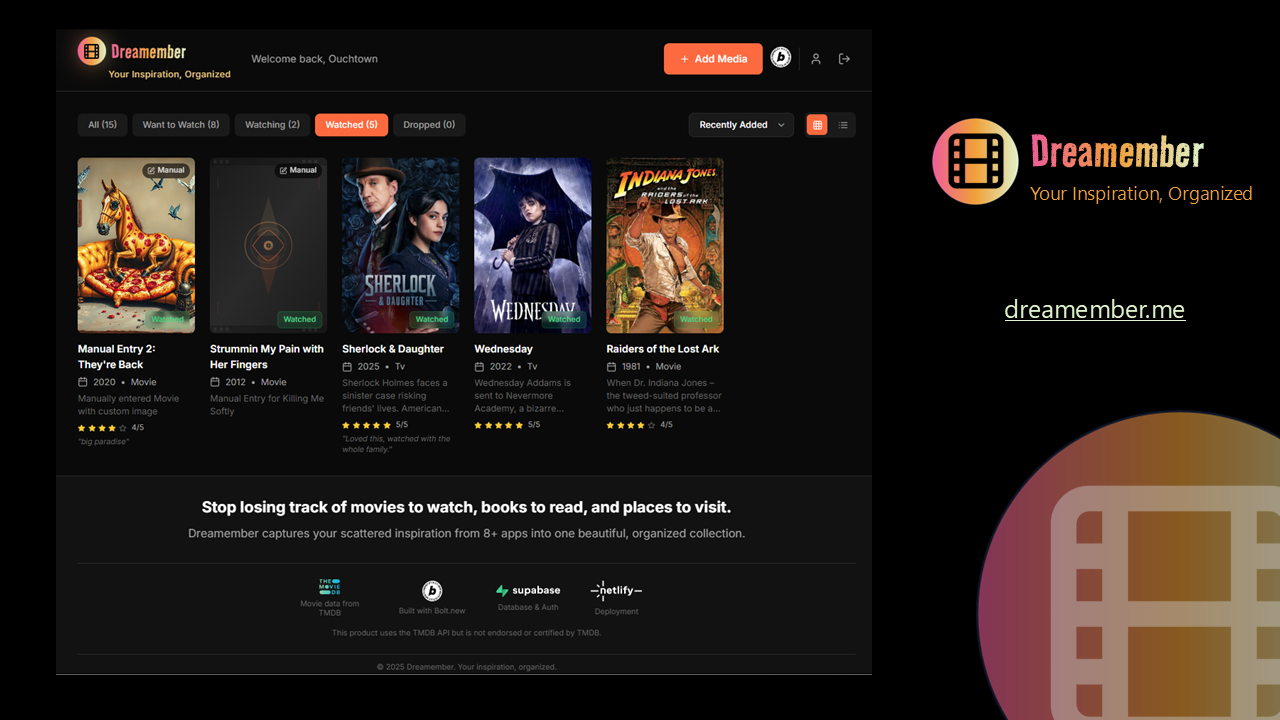
Task: Click the "big paradise" note text
Action: pos(103,442)
